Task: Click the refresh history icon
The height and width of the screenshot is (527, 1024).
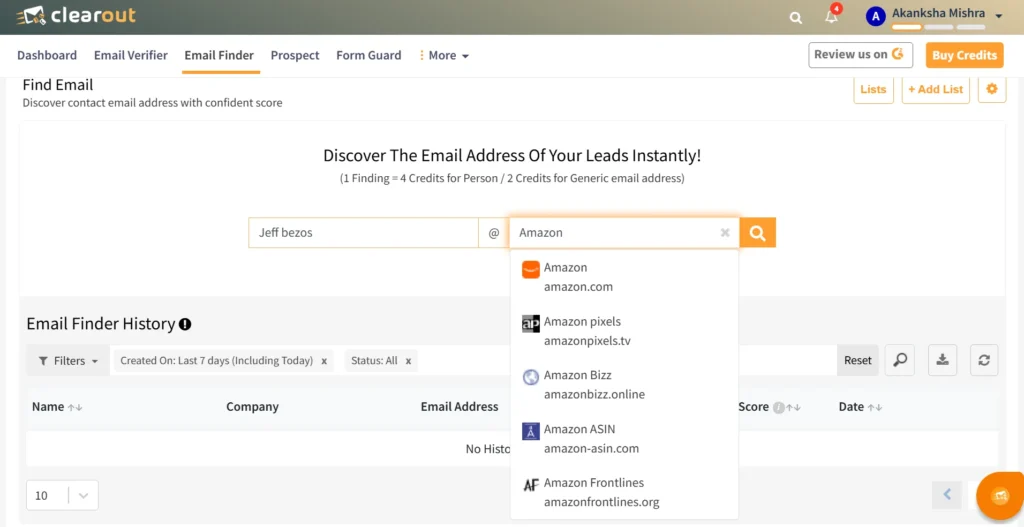Action: click(x=984, y=360)
